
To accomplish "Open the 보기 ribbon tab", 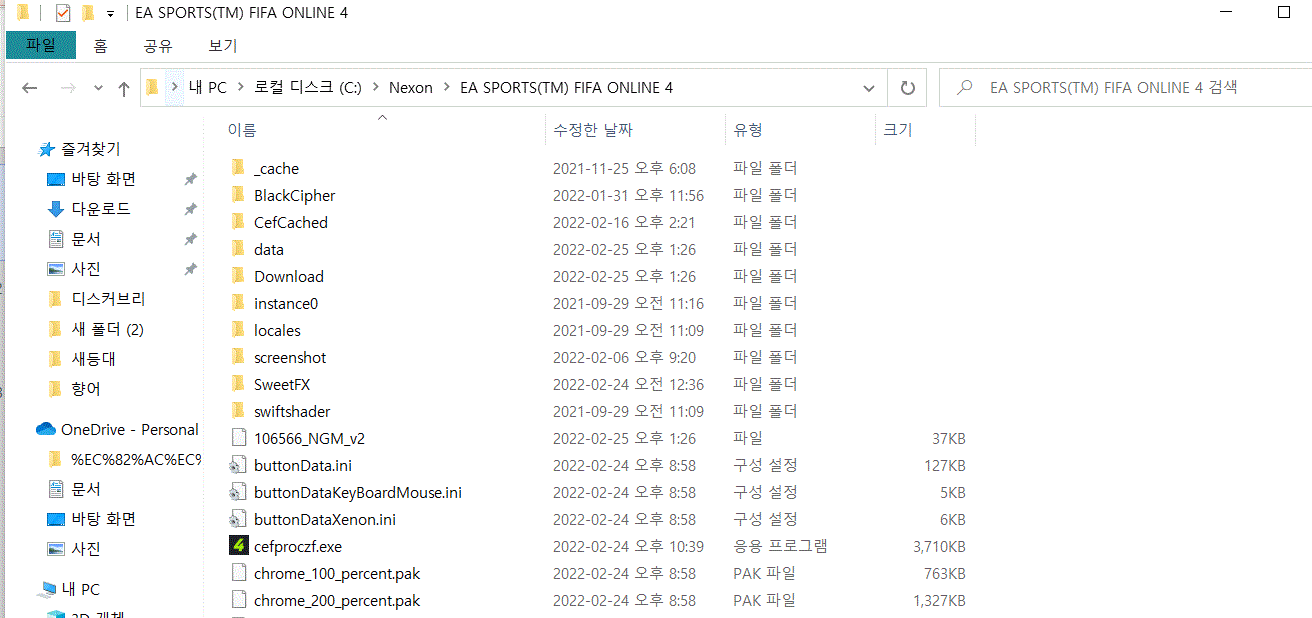I will coord(223,46).
